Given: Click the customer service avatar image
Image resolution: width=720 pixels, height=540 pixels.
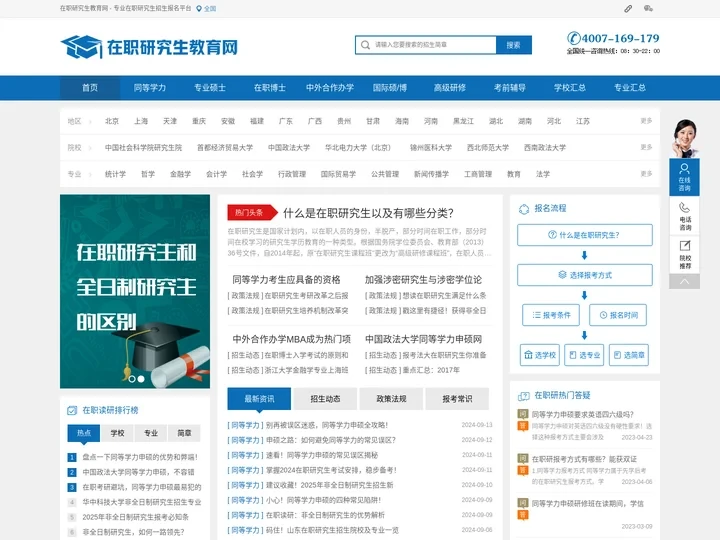Looking at the screenshot, I should [x=684, y=138].
